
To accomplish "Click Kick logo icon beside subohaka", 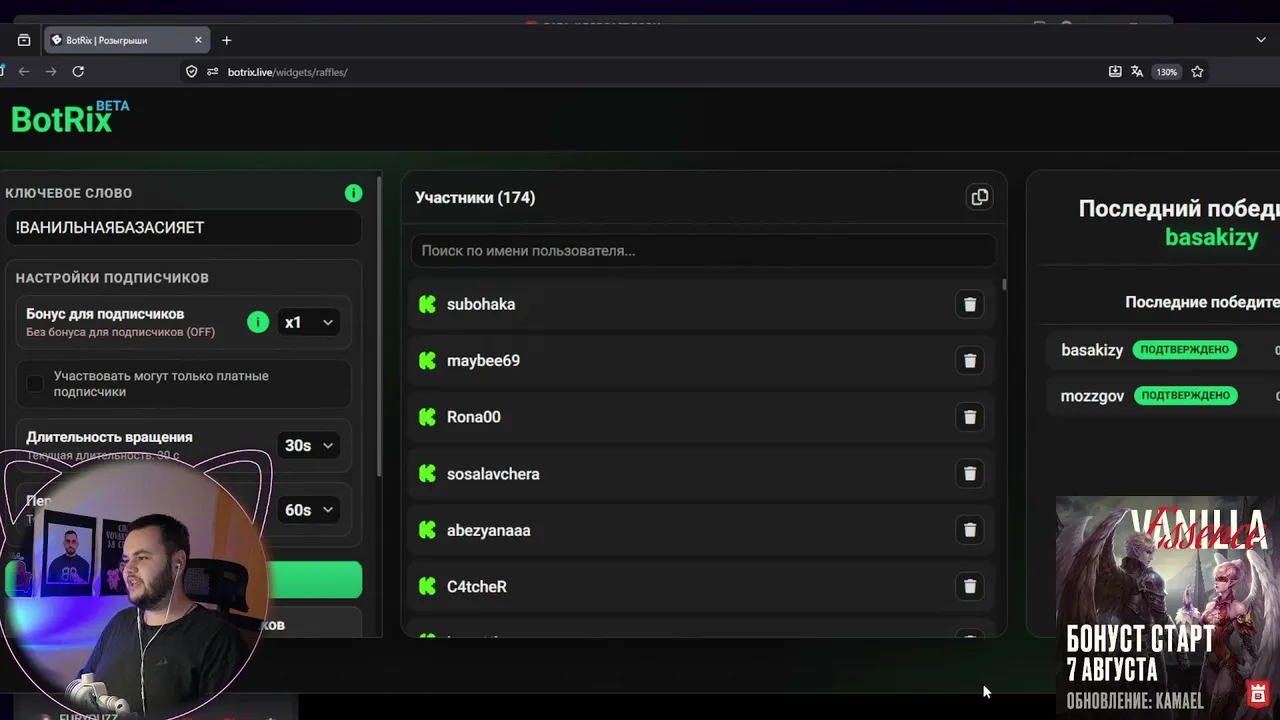I will click(x=427, y=304).
